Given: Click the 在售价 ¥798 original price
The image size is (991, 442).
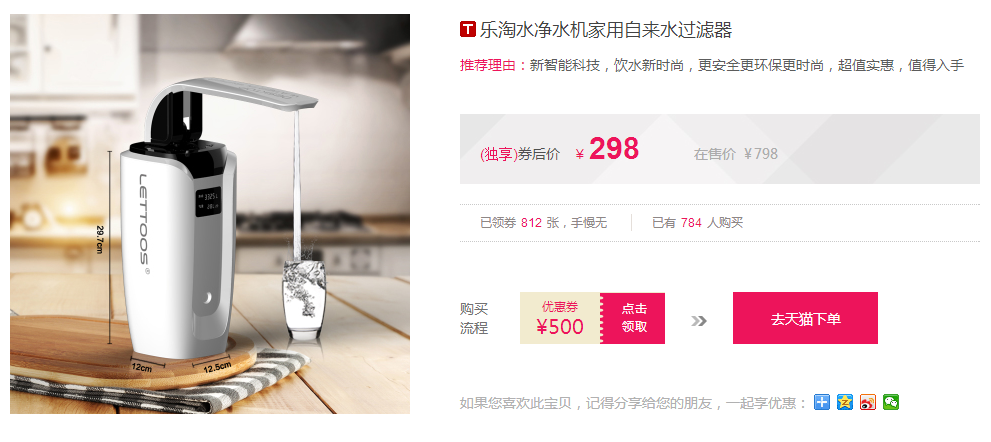Looking at the screenshot, I should click(736, 154).
